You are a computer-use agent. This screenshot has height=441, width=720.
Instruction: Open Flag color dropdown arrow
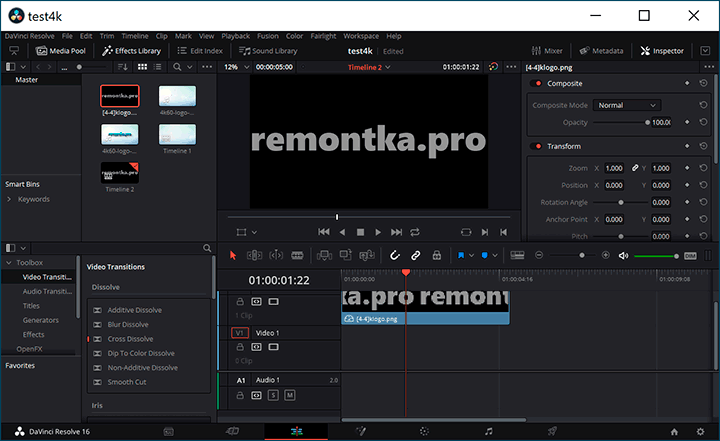point(471,256)
